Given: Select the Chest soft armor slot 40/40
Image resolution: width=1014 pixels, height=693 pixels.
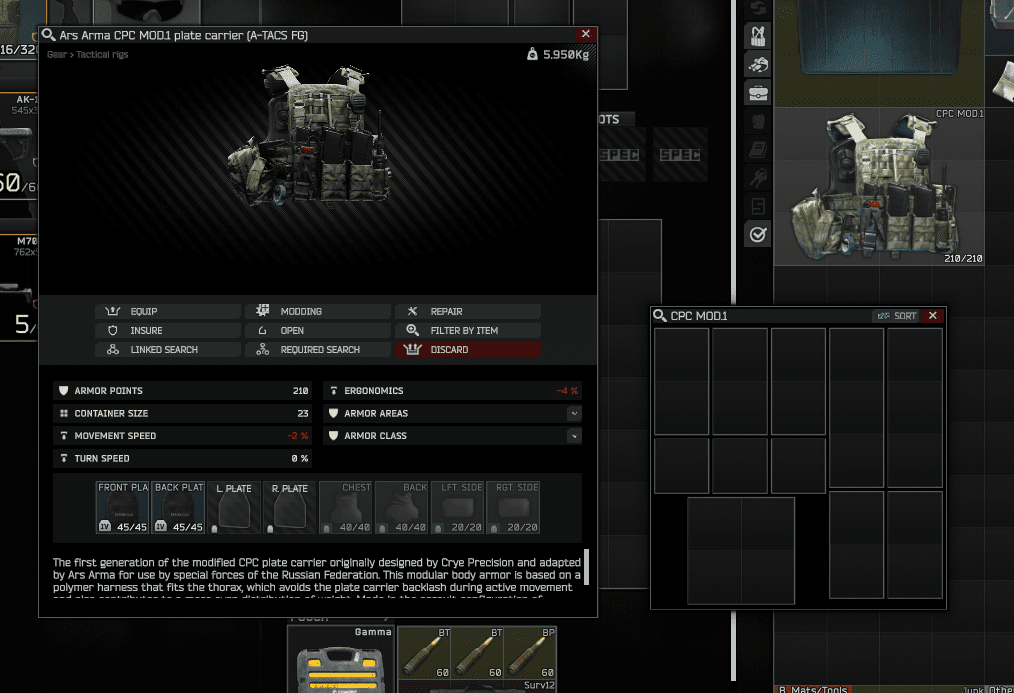Looking at the screenshot, I should pyautogui.click(x=346, y=507).
